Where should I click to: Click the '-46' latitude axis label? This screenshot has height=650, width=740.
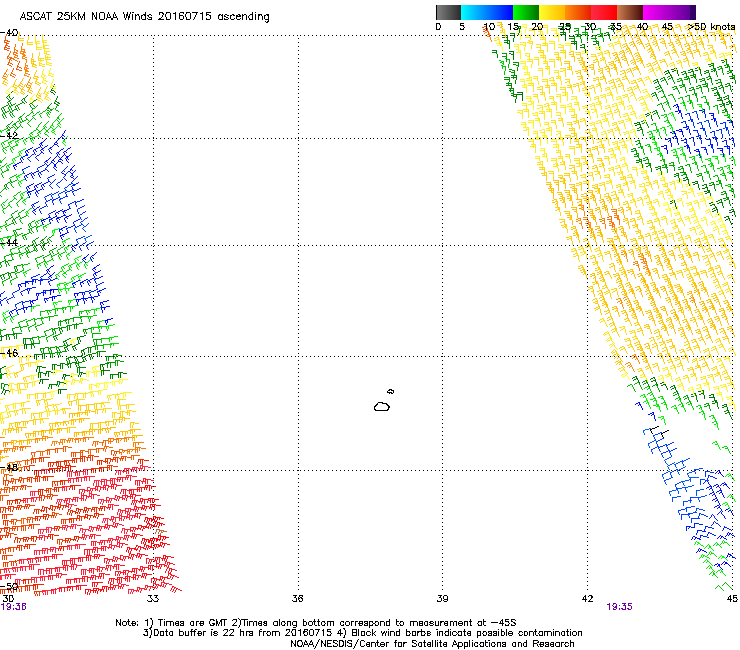9,353
